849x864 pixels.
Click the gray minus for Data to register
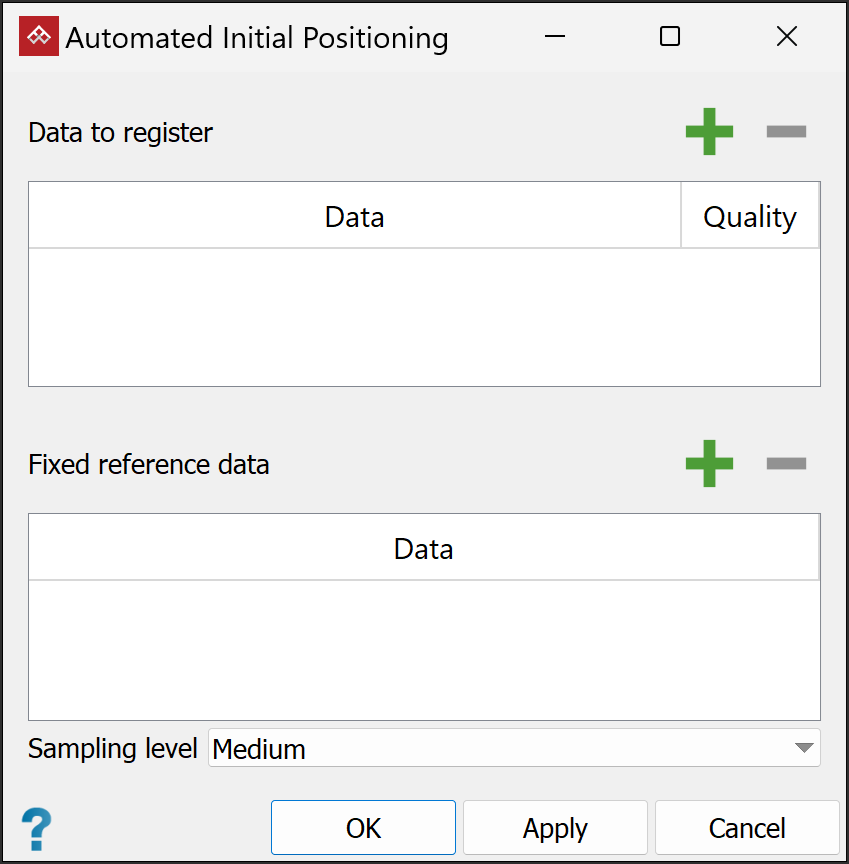[x=786, y=132]
